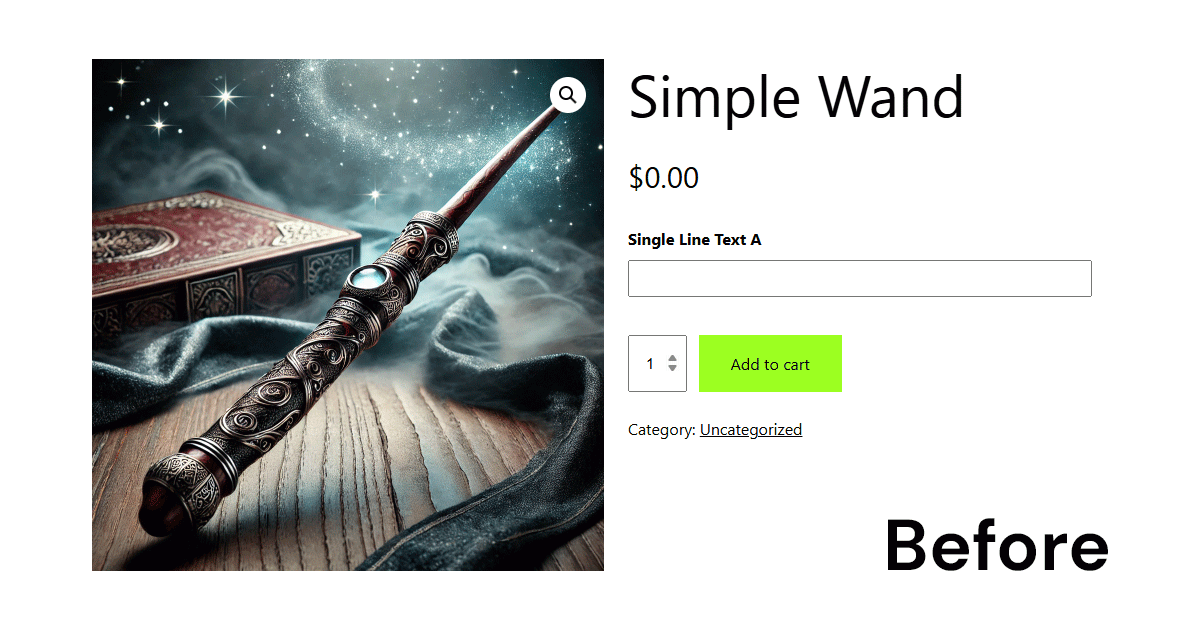Click the $0.00 price text

tap(664, 178)
